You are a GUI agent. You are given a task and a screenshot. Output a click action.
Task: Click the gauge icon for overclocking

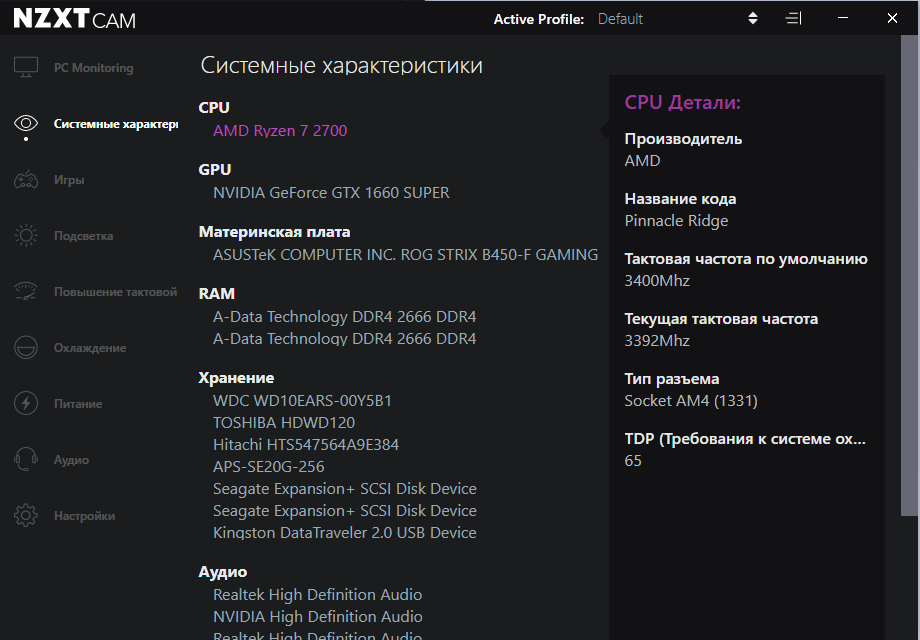pyautogui.click(x=26, y=292)
